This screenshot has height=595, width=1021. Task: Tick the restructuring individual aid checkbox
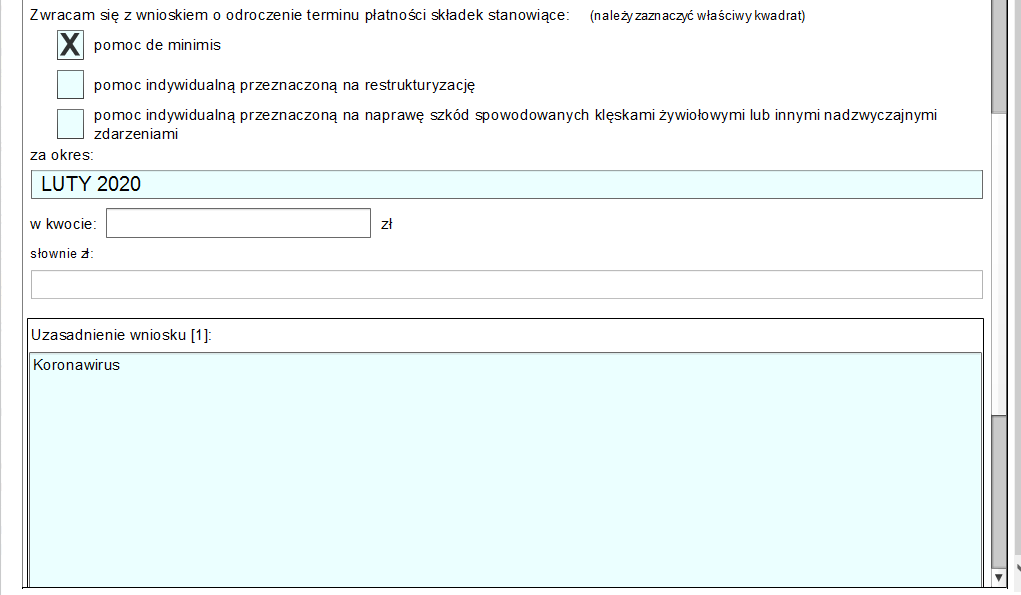[70, 85]
